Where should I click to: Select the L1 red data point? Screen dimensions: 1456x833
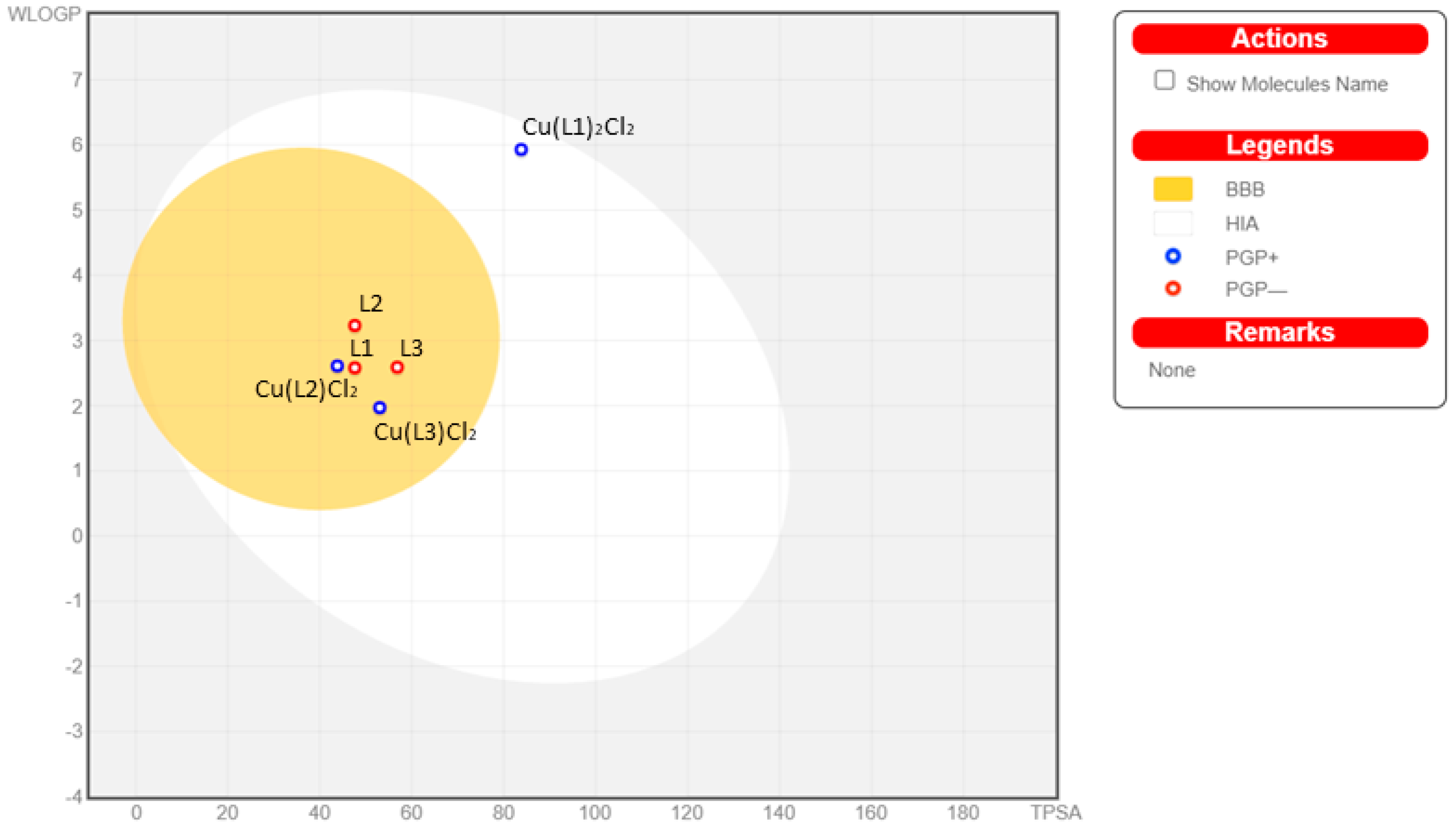pyautogui.click(x=354, y=368)
